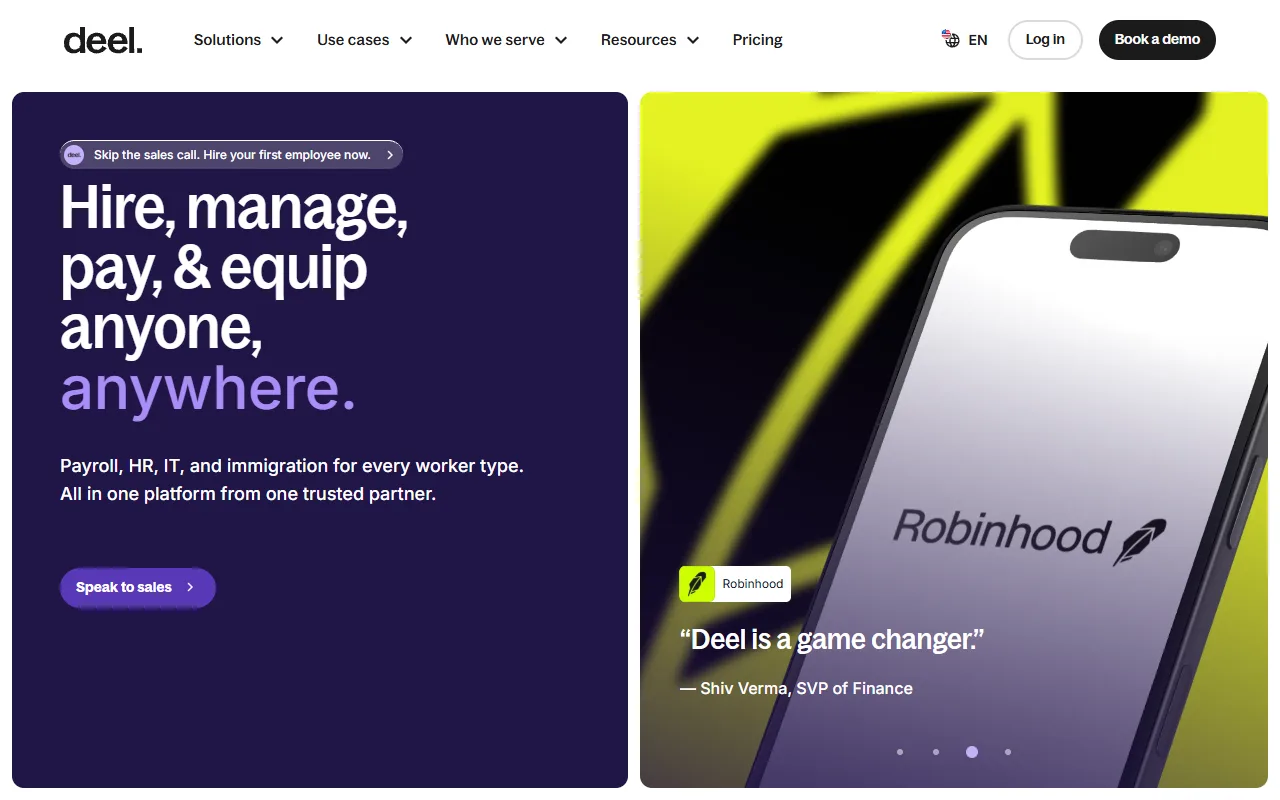
Task: Click the arrow in the Skip the sales call banner
Action: (x=390, y=155)
